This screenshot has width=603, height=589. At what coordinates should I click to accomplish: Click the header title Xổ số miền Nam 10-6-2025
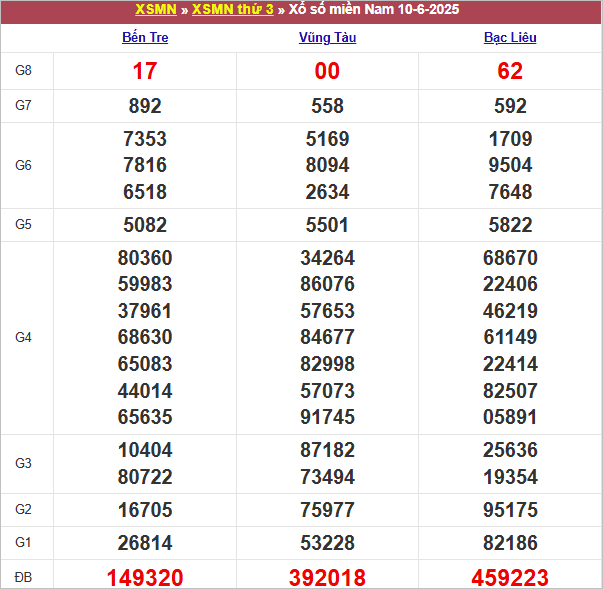click(374, 9)
